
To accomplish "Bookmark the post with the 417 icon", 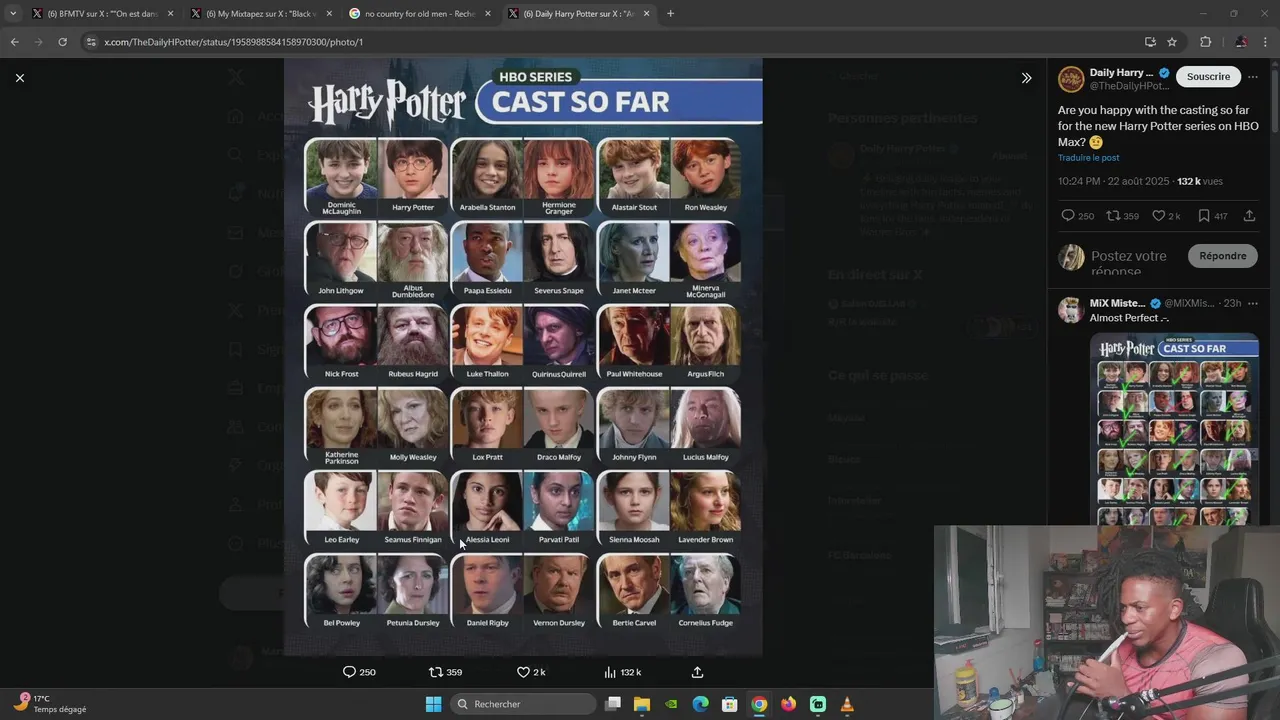I will click(x=1204, y=216).
